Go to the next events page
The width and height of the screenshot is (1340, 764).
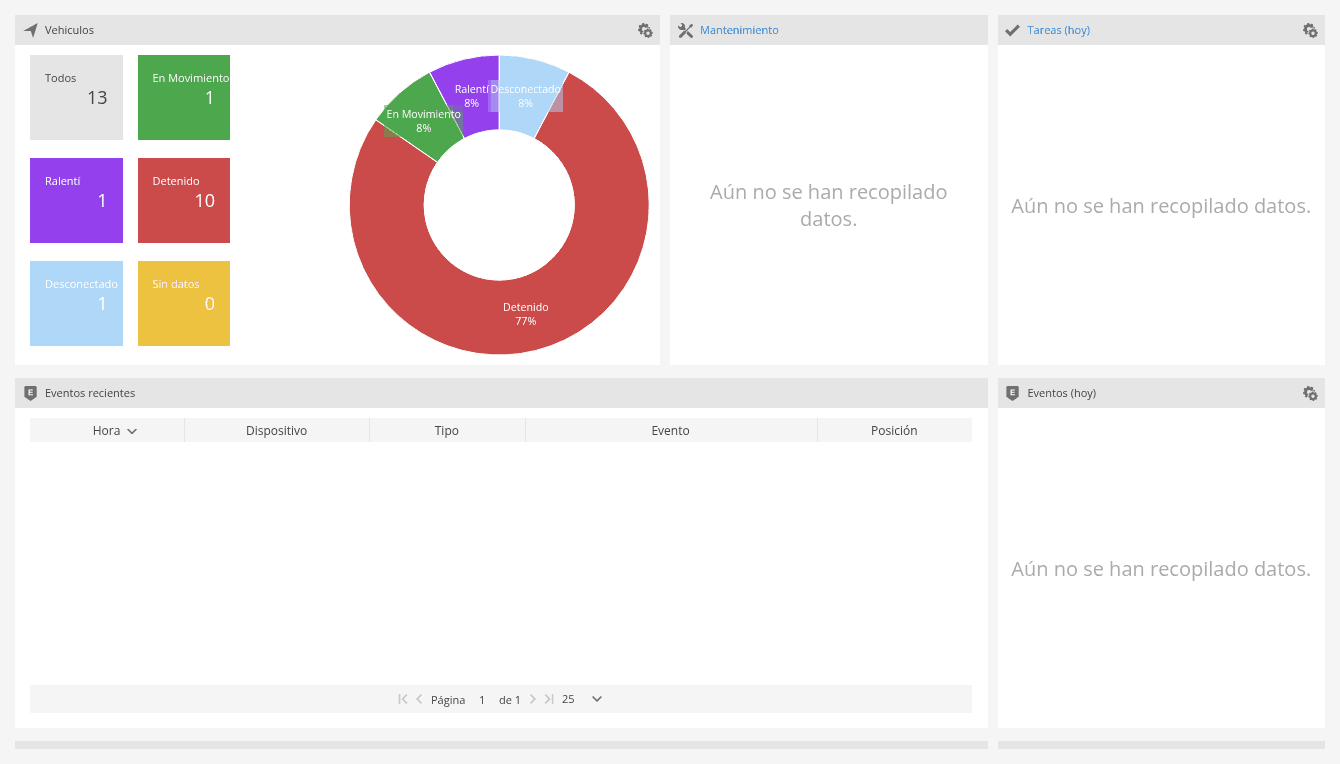(533, 699)
